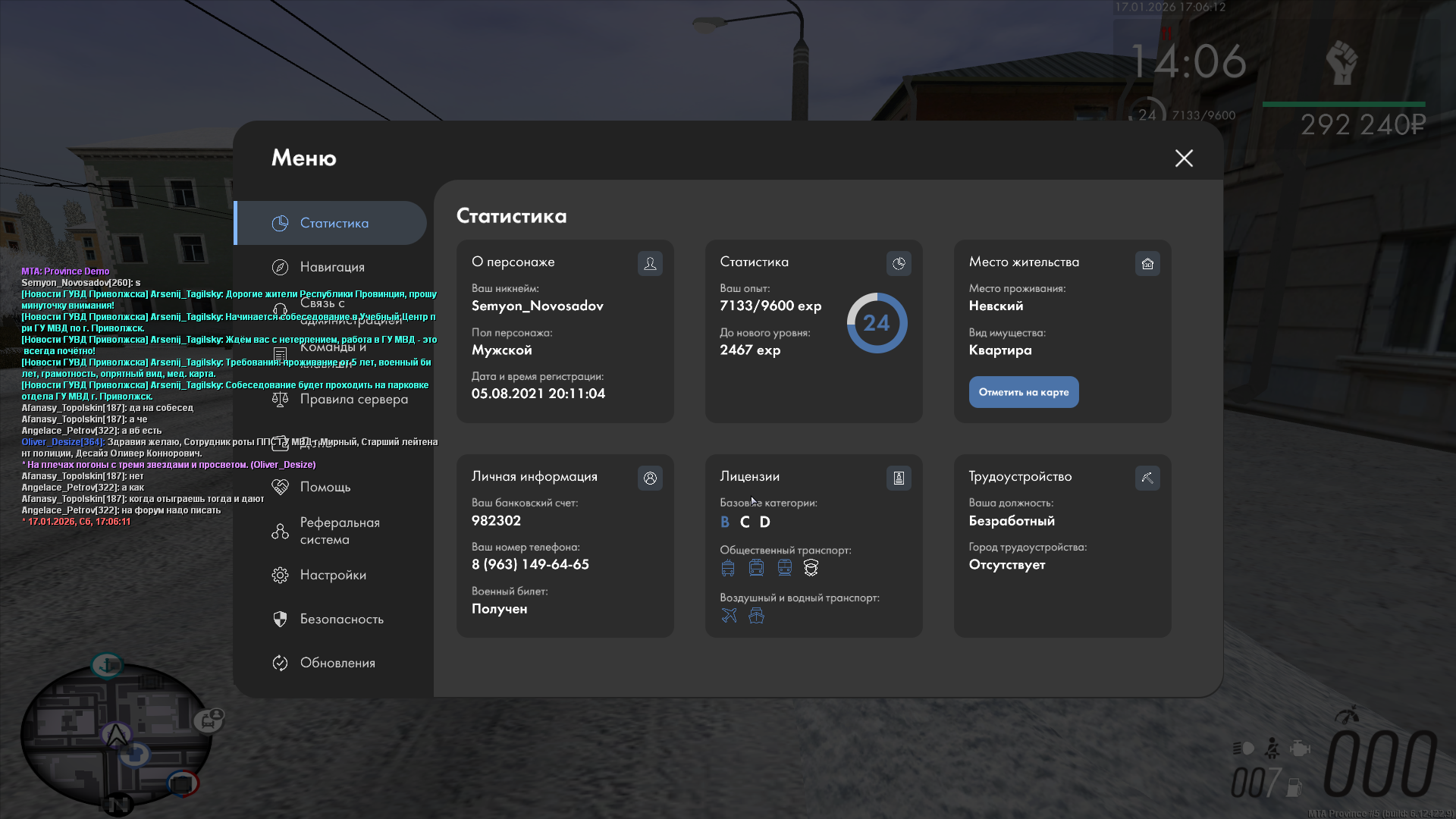Viewport: 1456px width, 819px height.
Task: Click the boat license icon
Action: pyautogui.click(x=756, y=616)
